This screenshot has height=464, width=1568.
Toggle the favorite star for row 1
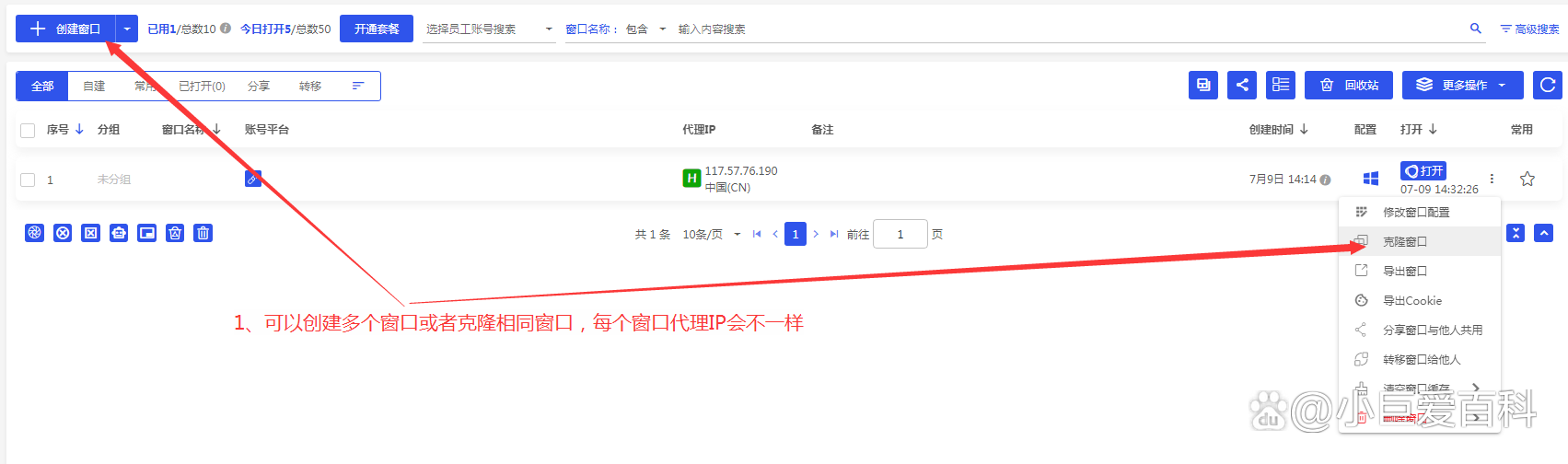1527,179
